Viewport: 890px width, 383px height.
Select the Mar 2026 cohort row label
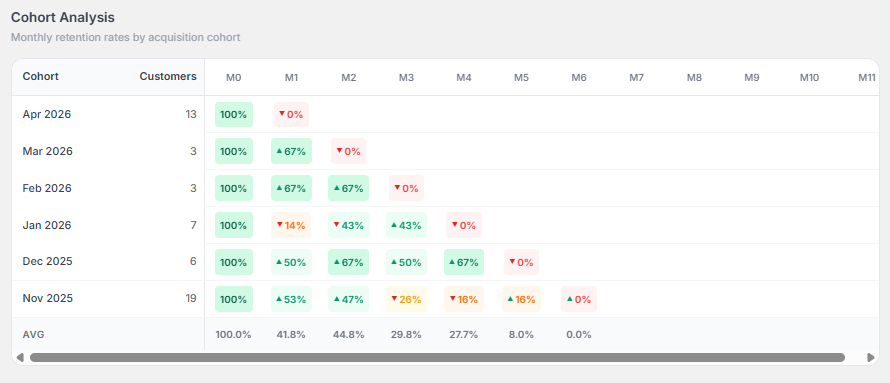[x=48, y=151]
